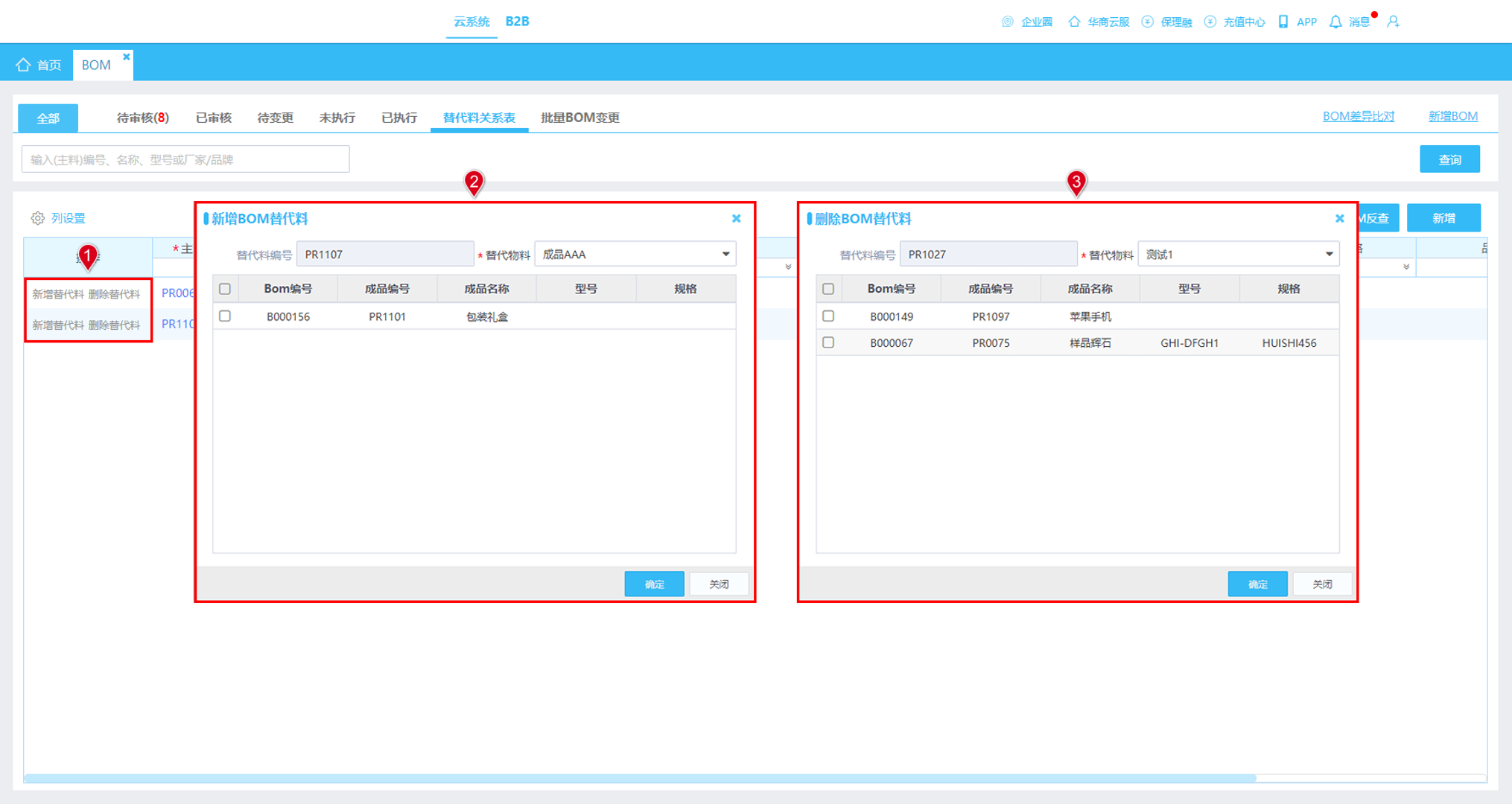Click the 新增 button
Screen dimensions: 1512x804
(1443, 218)
